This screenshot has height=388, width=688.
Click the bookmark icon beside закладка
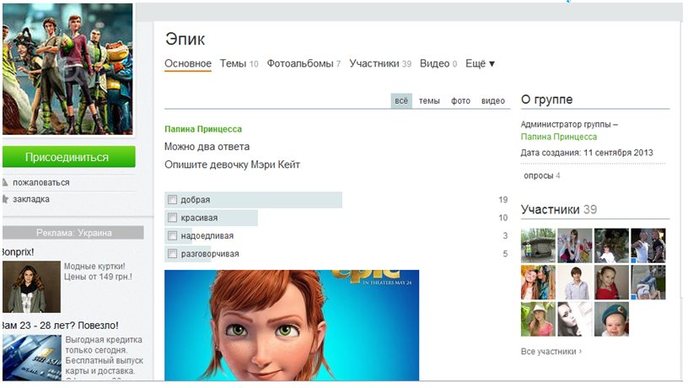click(x=5, y=199)
